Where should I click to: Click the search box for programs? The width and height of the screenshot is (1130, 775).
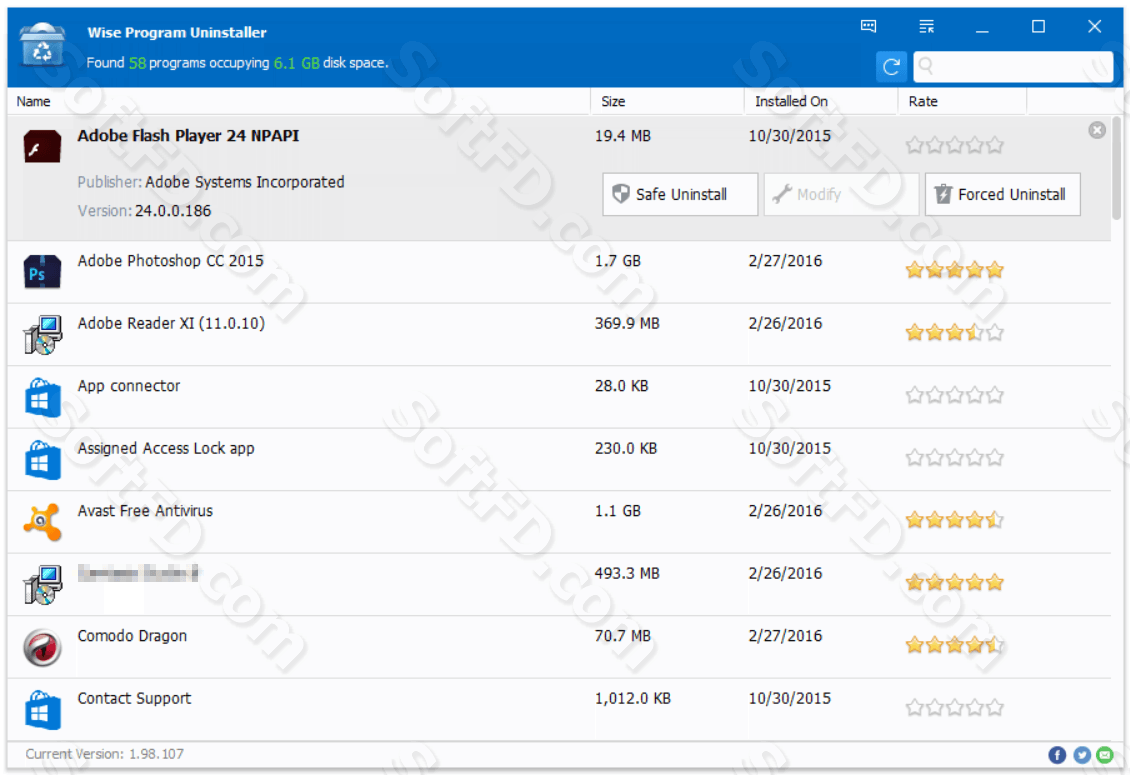[1013, 67]
